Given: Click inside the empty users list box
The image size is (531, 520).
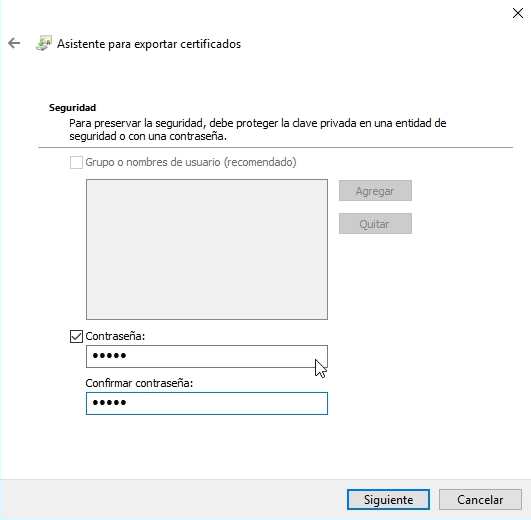Looking at the screenshot, I should click(207, 250).
